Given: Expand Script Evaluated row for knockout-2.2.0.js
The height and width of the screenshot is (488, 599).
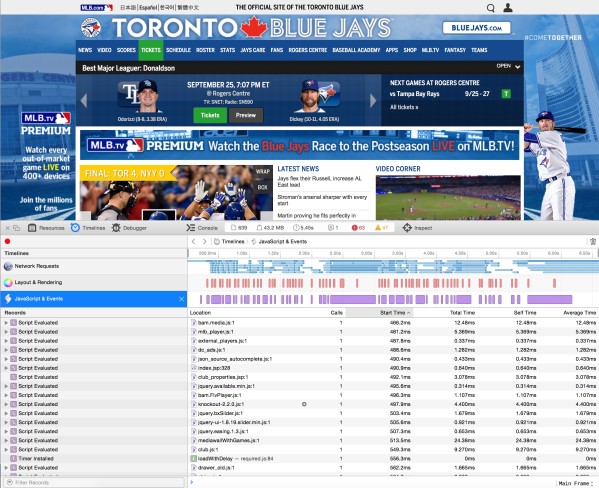Looking at the screenshot, I should [6, 404].
